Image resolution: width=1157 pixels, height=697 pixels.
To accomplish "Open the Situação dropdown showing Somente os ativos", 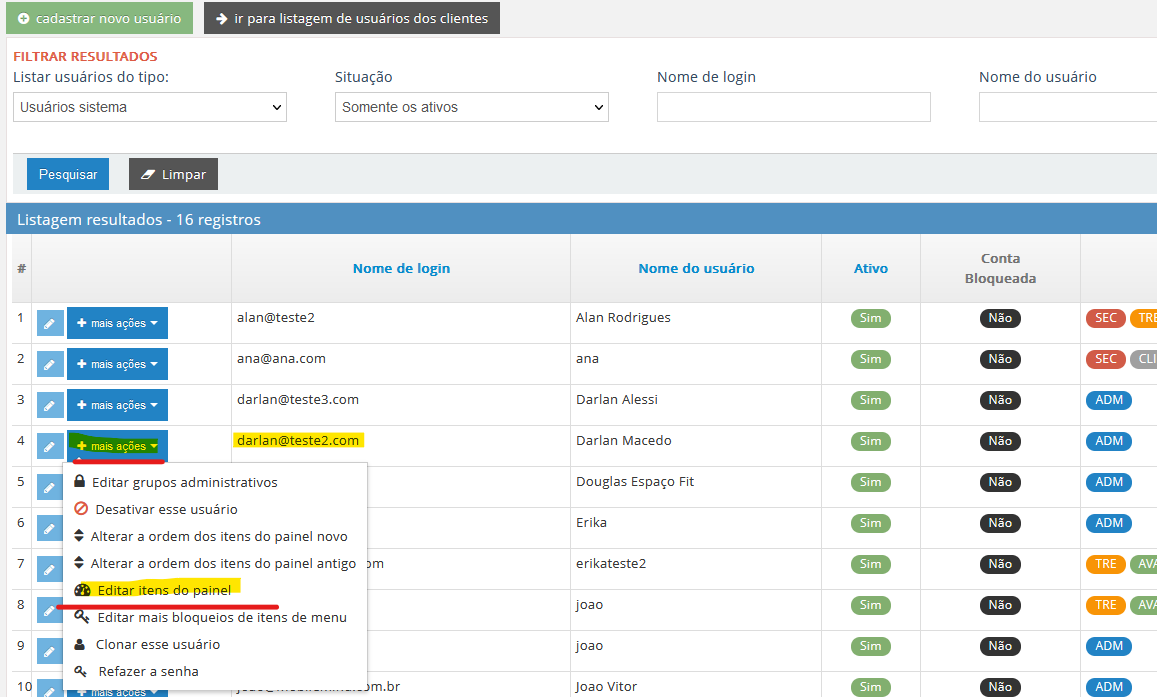I will 471,107.
